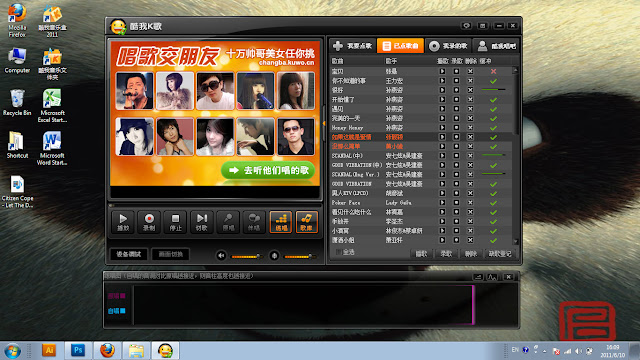640x360 pixels.
Task: Play the Honey Honey song row
Action: click(442, 128)
